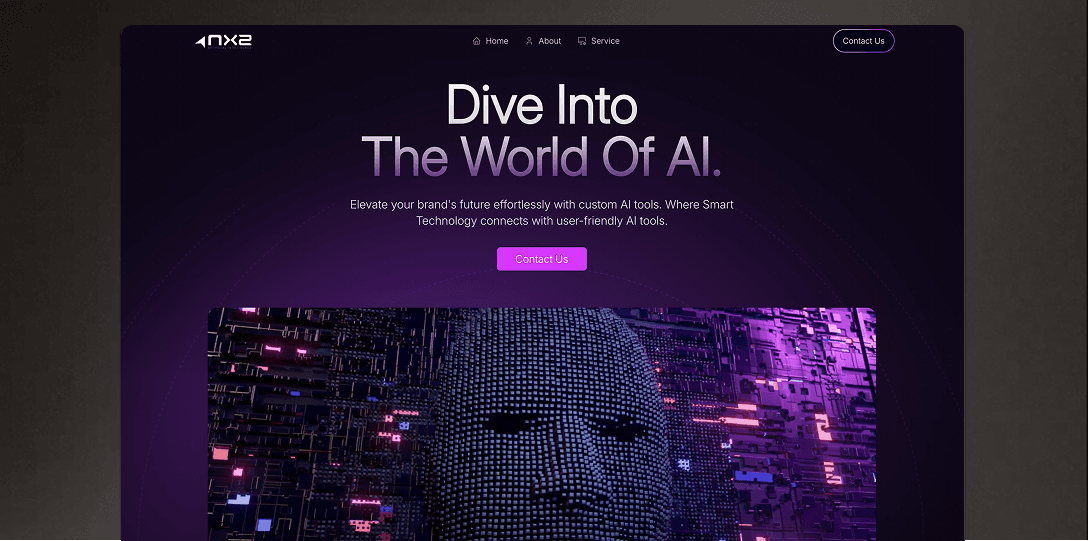Click the outlined Contact Us header button
The height and width of the screenshot is (541, 1088).
pos(863,41)
